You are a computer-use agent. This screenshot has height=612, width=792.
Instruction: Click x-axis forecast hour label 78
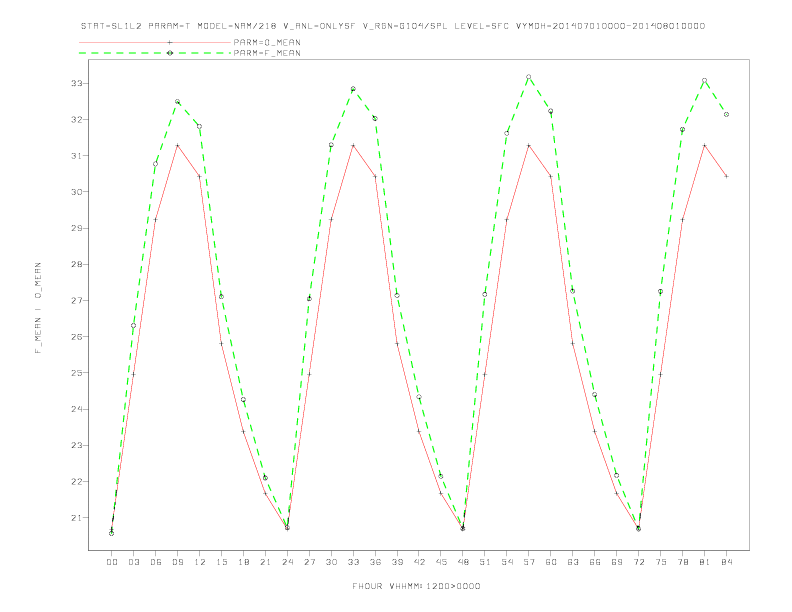(x=683, y=562)
